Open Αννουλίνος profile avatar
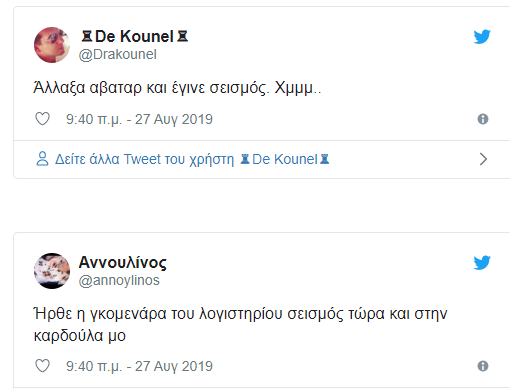Screen dimensions: 510x389 coord(52,271)
